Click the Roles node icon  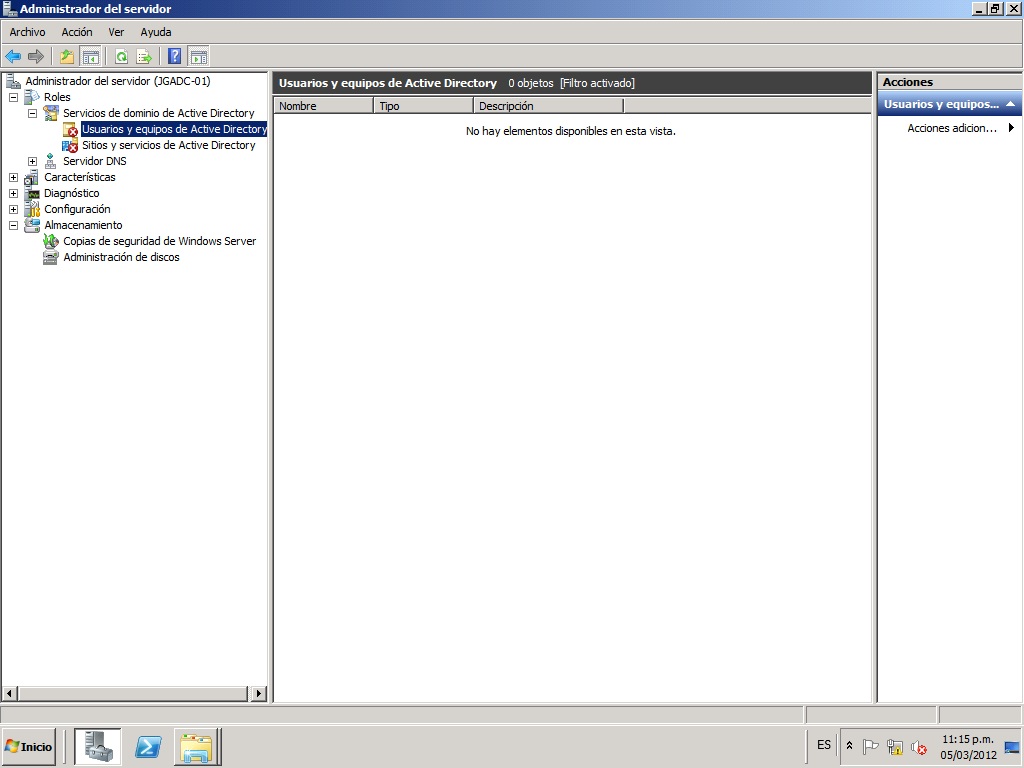[31, 97]
